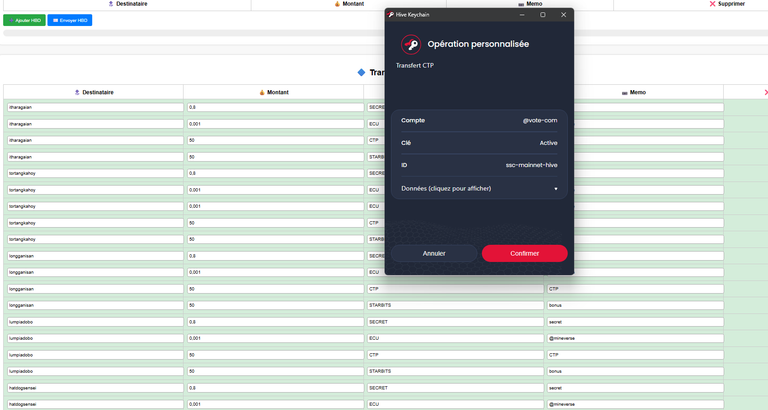This screenshot has width=768, height=410.
Task: Edit the CTP token field in the lumpiadobo row
Action: 456,355
